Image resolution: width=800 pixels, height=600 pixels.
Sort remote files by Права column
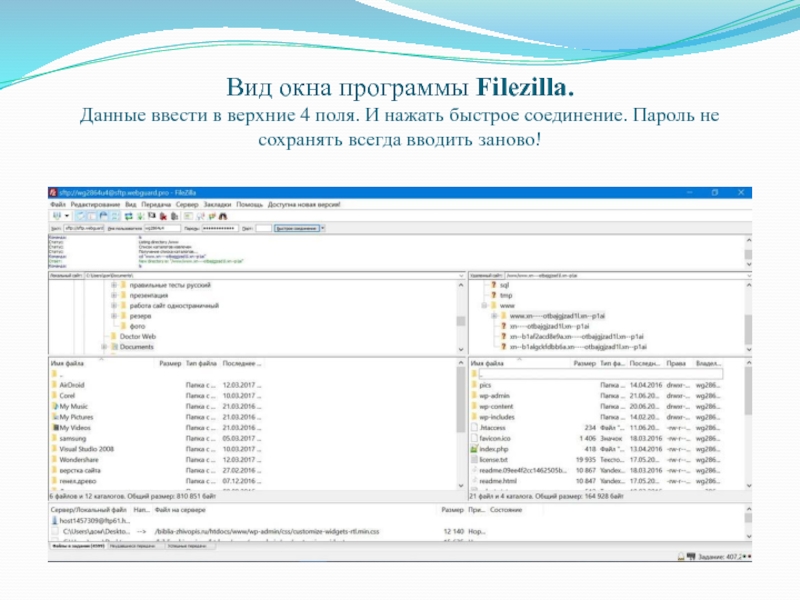click(x=678, y=363)
